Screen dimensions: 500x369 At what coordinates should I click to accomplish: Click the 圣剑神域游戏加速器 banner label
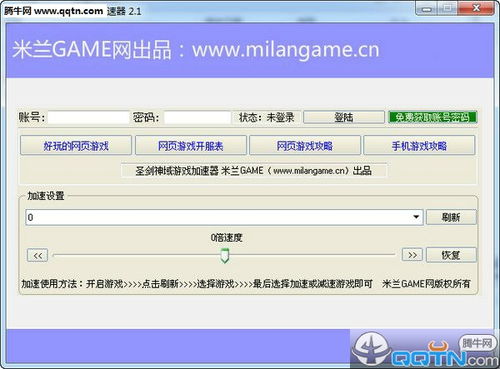(253, 171)
